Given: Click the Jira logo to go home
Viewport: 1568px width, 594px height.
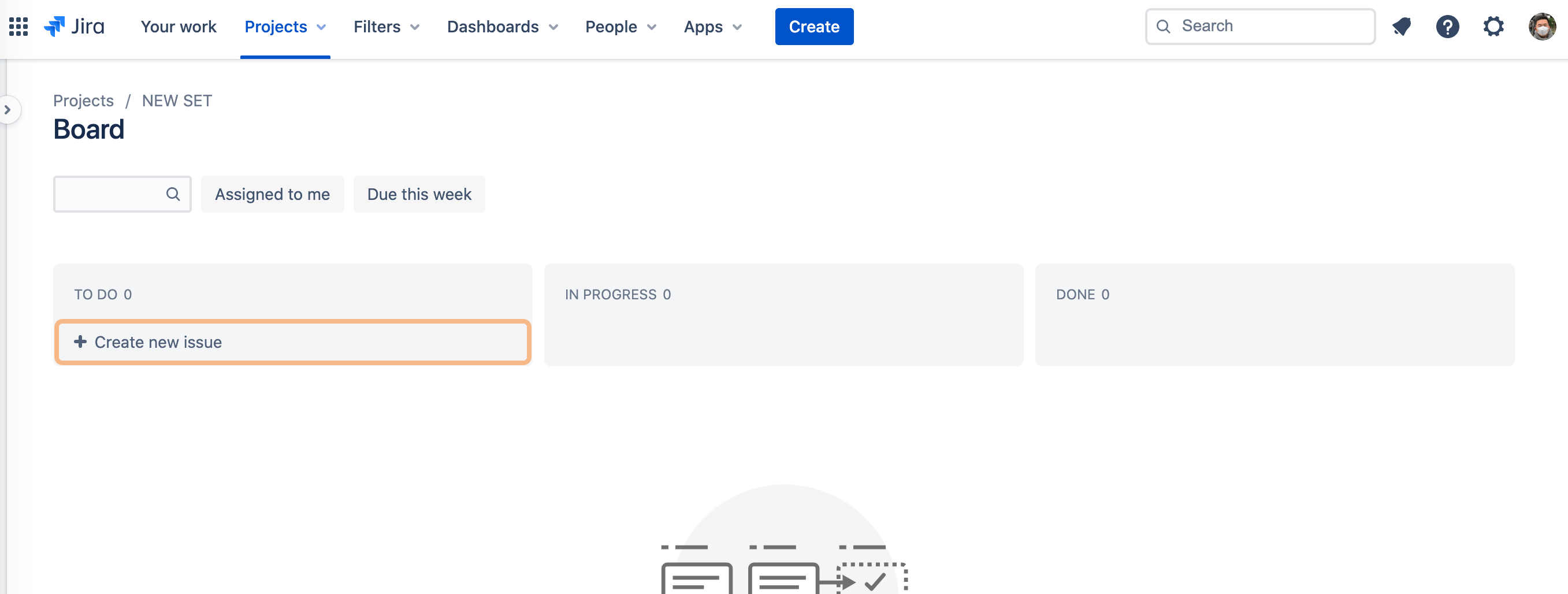Looking at the screenshot, I should pos(75,26).
